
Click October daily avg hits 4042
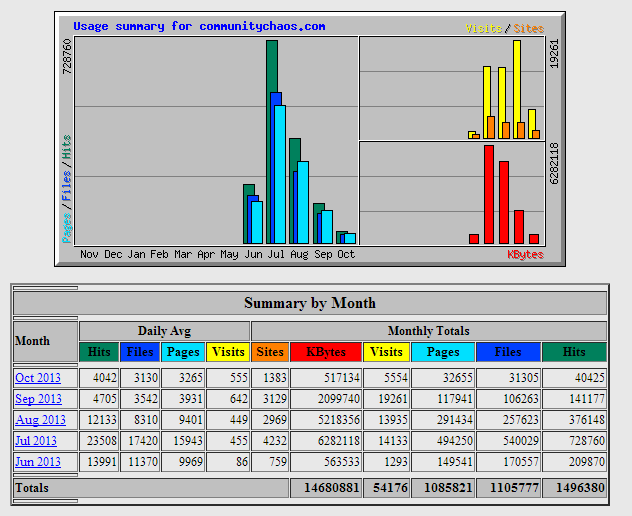point(99,378)
